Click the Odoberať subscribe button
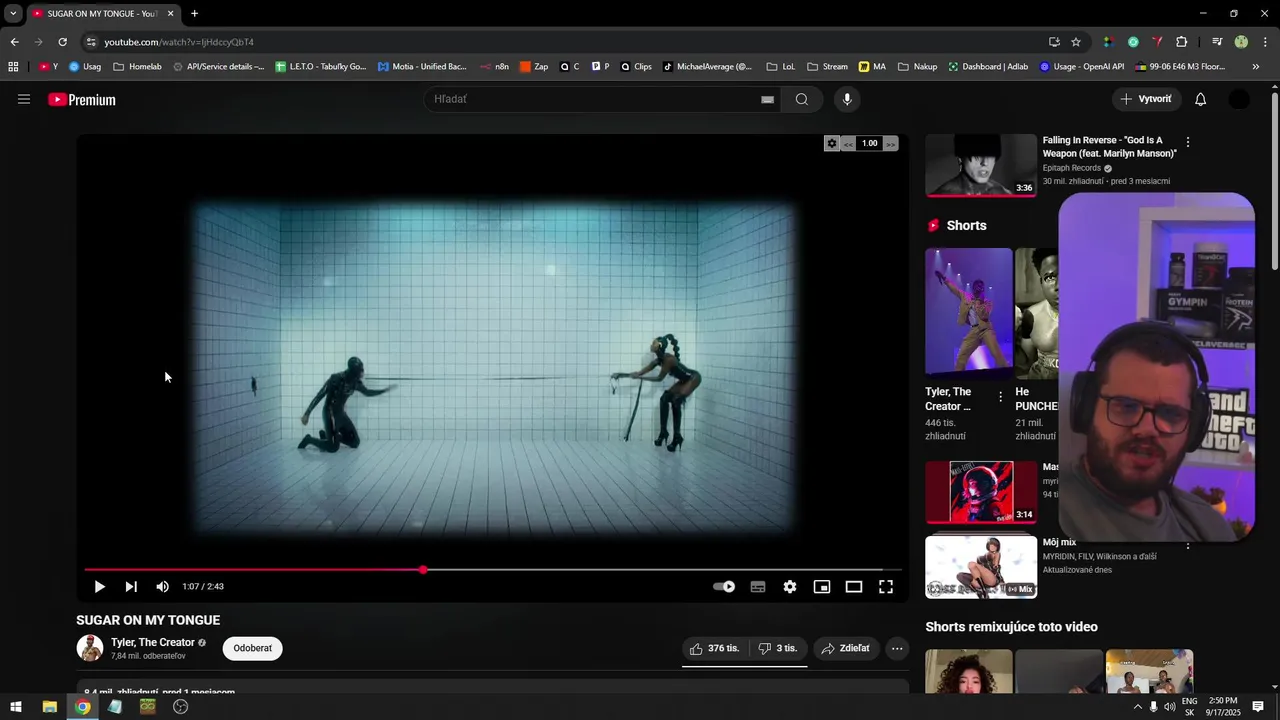 coord(252,648)
